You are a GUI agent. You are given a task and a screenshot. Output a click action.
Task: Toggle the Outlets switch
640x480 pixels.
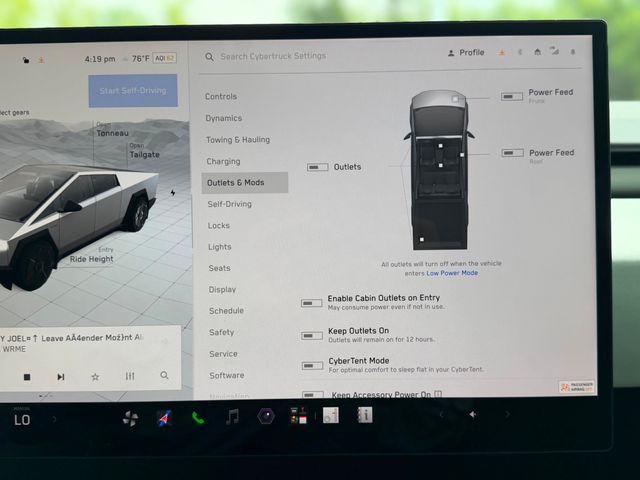pyautogui.click(x=318, y=167)
